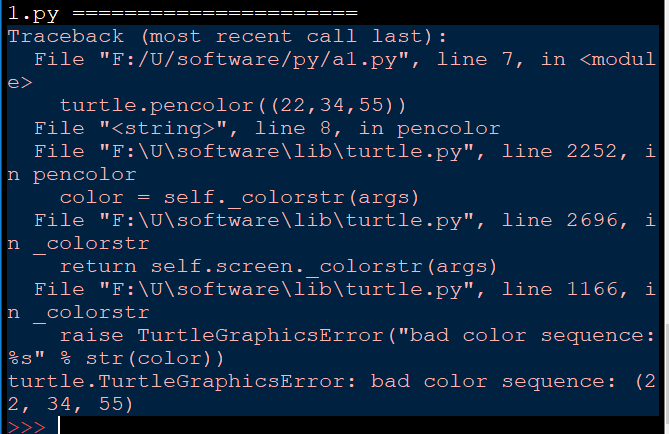Image resolution: width=669 pixels, height=434 pixels.
Task: Click the "e>" wrapped module text line
Action: coord(20,82)
